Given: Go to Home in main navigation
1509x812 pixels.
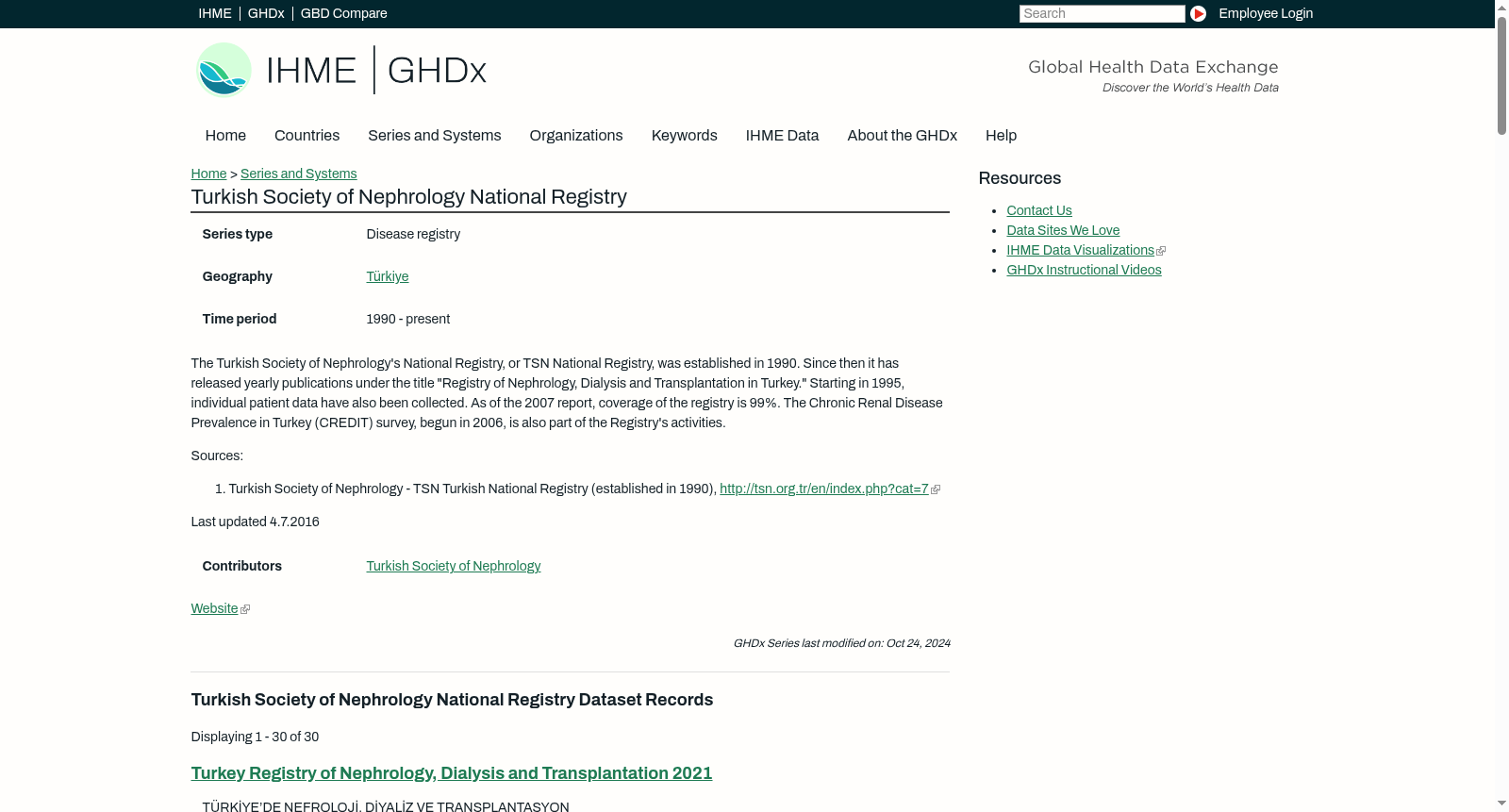Looking at the screenshot, I should 225,136.
